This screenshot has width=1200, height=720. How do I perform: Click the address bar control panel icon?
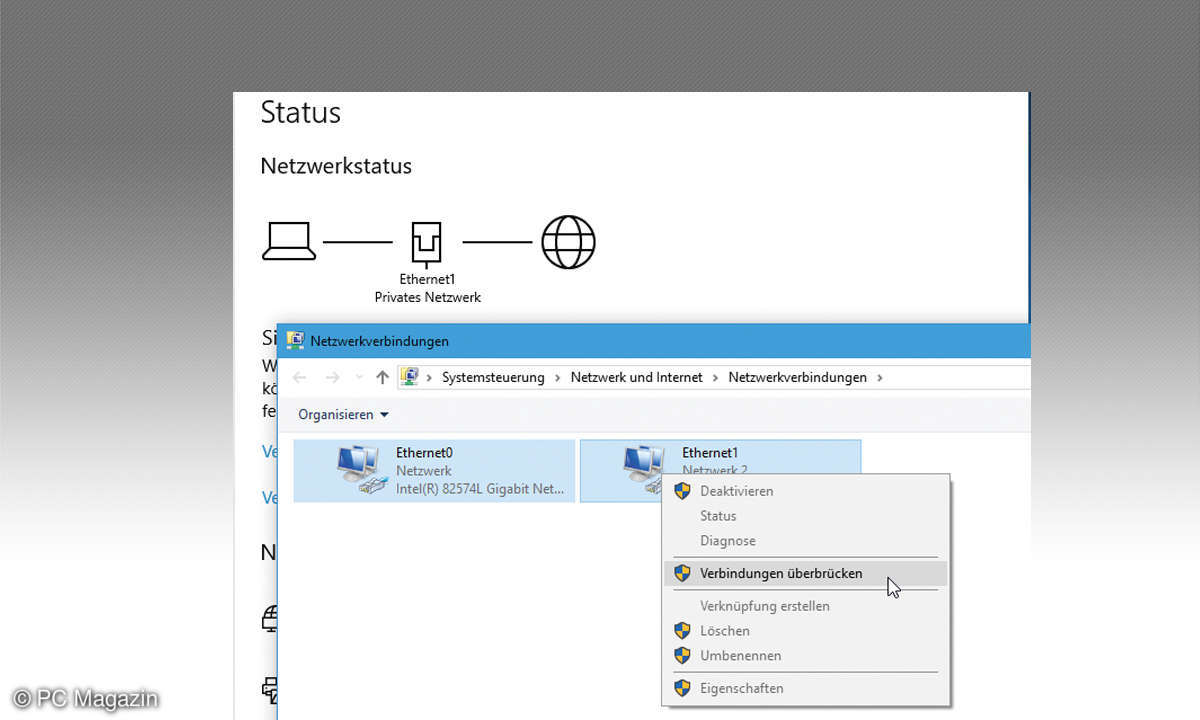[409, 377]
